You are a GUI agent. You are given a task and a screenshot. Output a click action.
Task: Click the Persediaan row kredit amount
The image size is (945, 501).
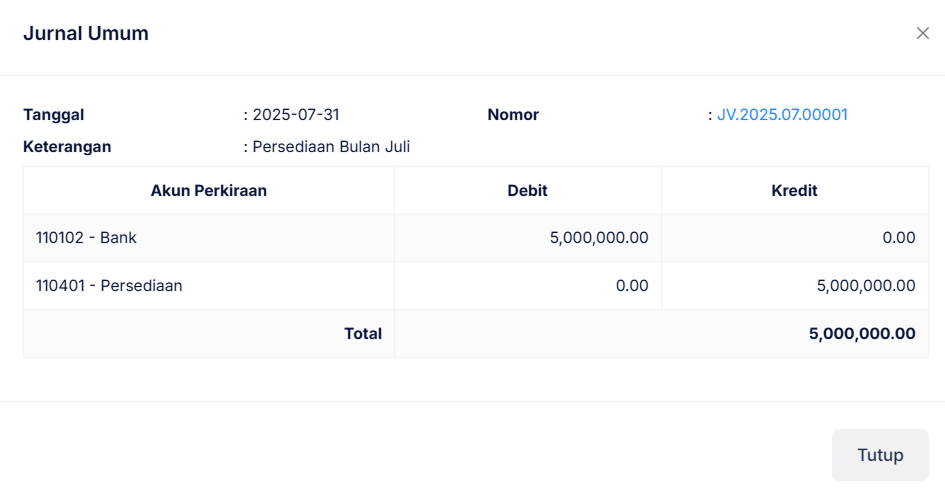click(866, 286)
